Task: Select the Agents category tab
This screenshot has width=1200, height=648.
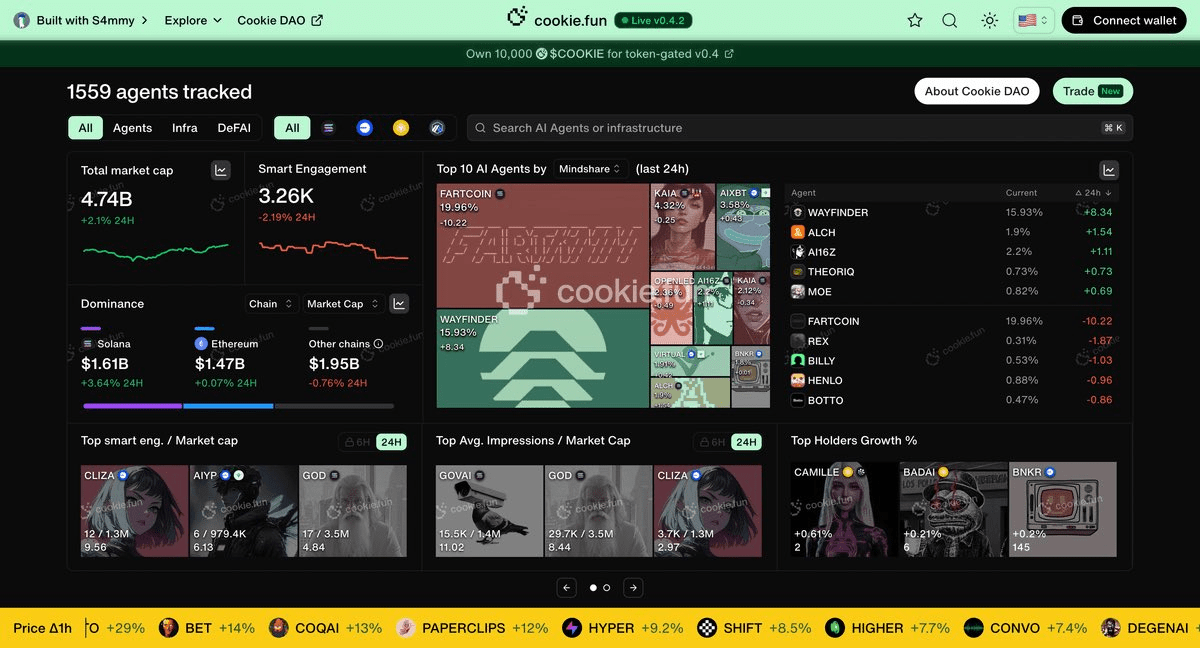Action: tap(132, 128)
